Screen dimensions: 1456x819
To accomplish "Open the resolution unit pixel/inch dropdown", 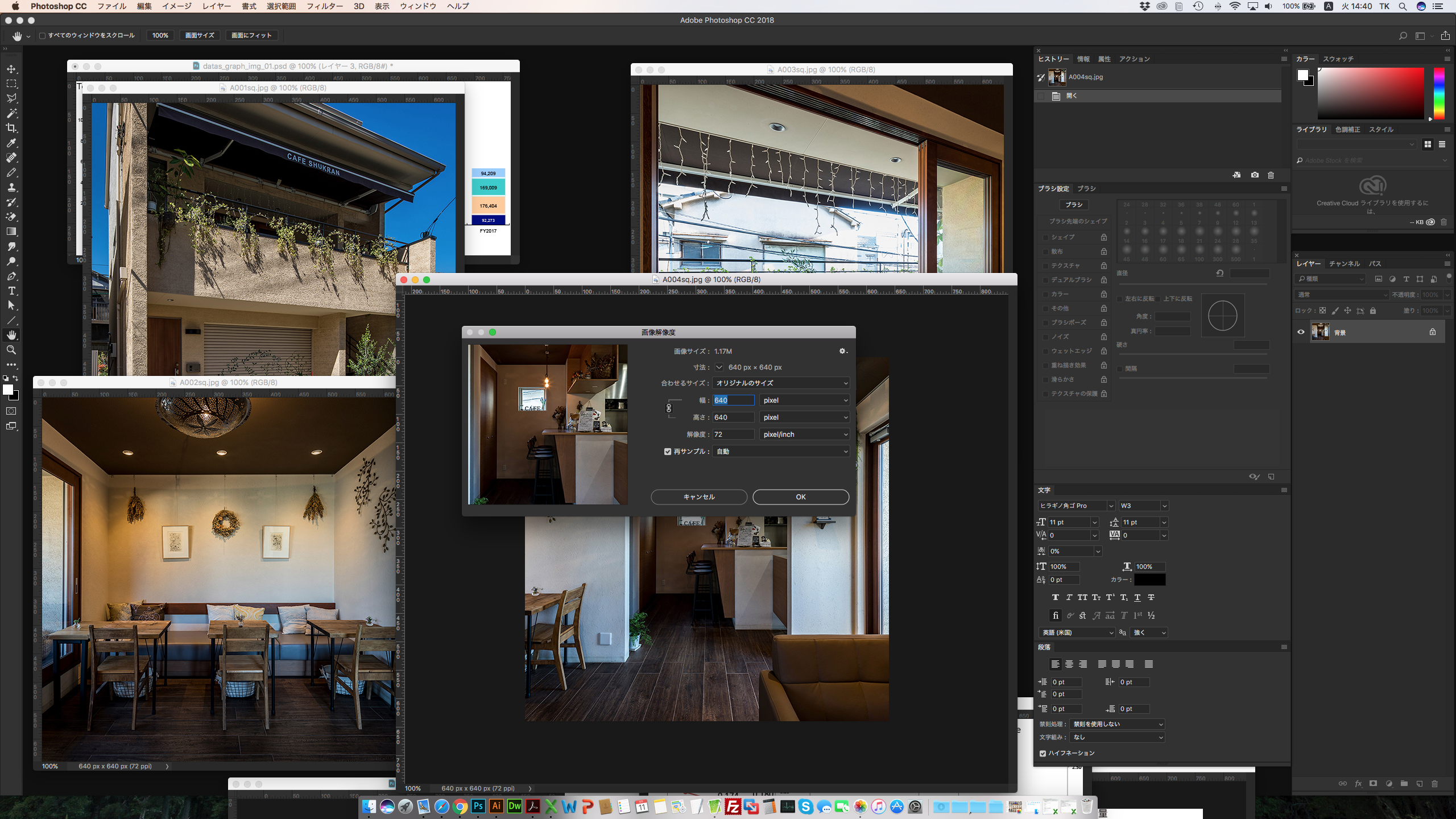I will tap(804, 435).
